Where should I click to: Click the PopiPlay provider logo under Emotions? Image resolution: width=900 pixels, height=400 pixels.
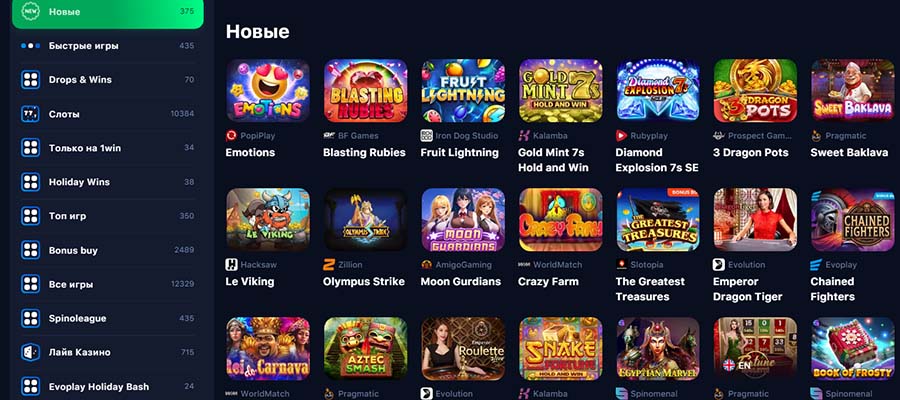point(231,136)
